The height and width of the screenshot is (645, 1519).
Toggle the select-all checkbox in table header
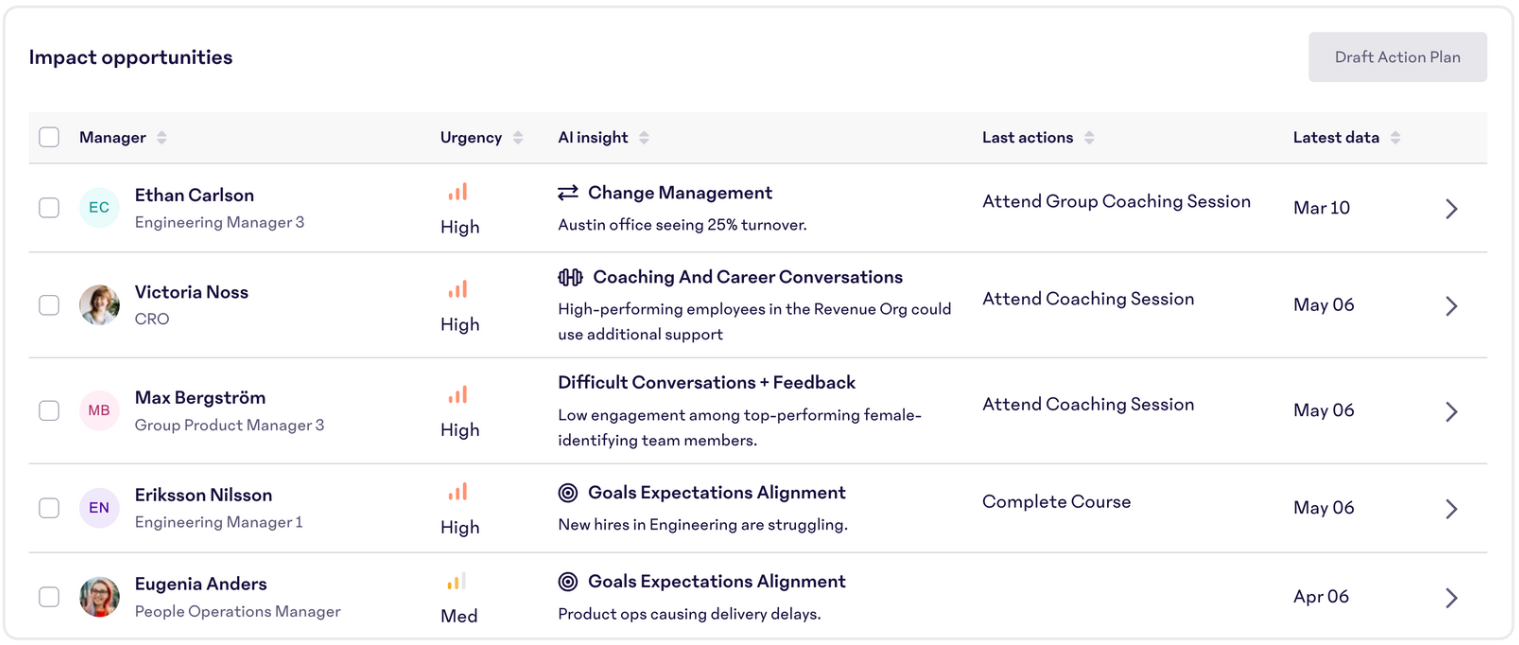(x=49, y=137)
